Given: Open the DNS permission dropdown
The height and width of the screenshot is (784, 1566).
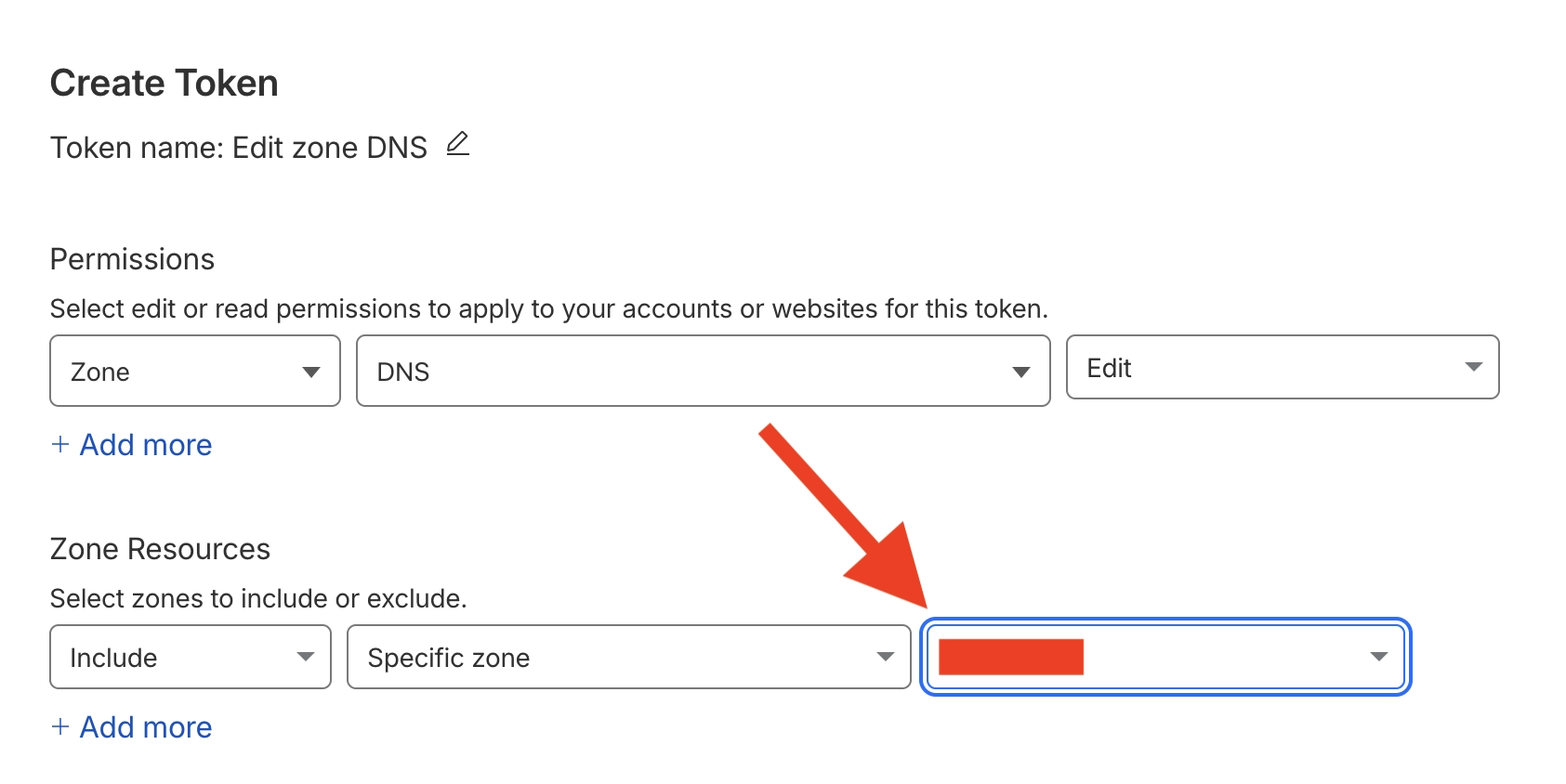Looking at the screenshot, I should [688, 371].
